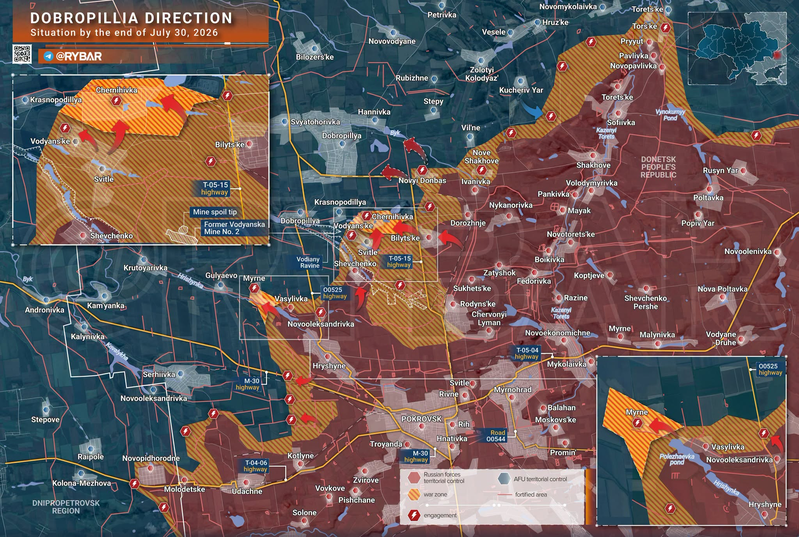
Task: Click the mine spoil tip outline in top-left inset
Action: [x=182, y=235]
